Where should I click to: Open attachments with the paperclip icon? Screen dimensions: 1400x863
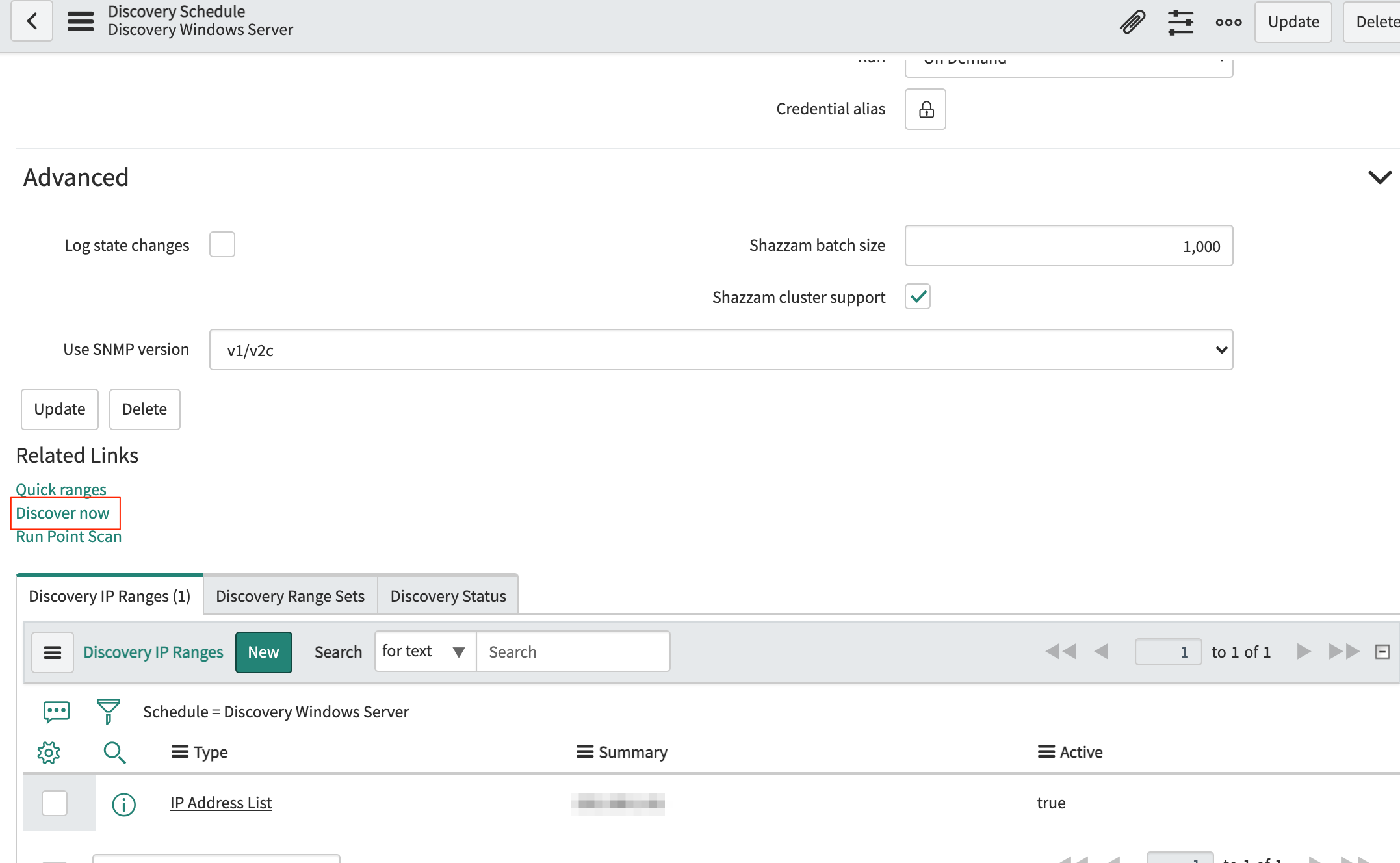click(x=1132, y=21)
